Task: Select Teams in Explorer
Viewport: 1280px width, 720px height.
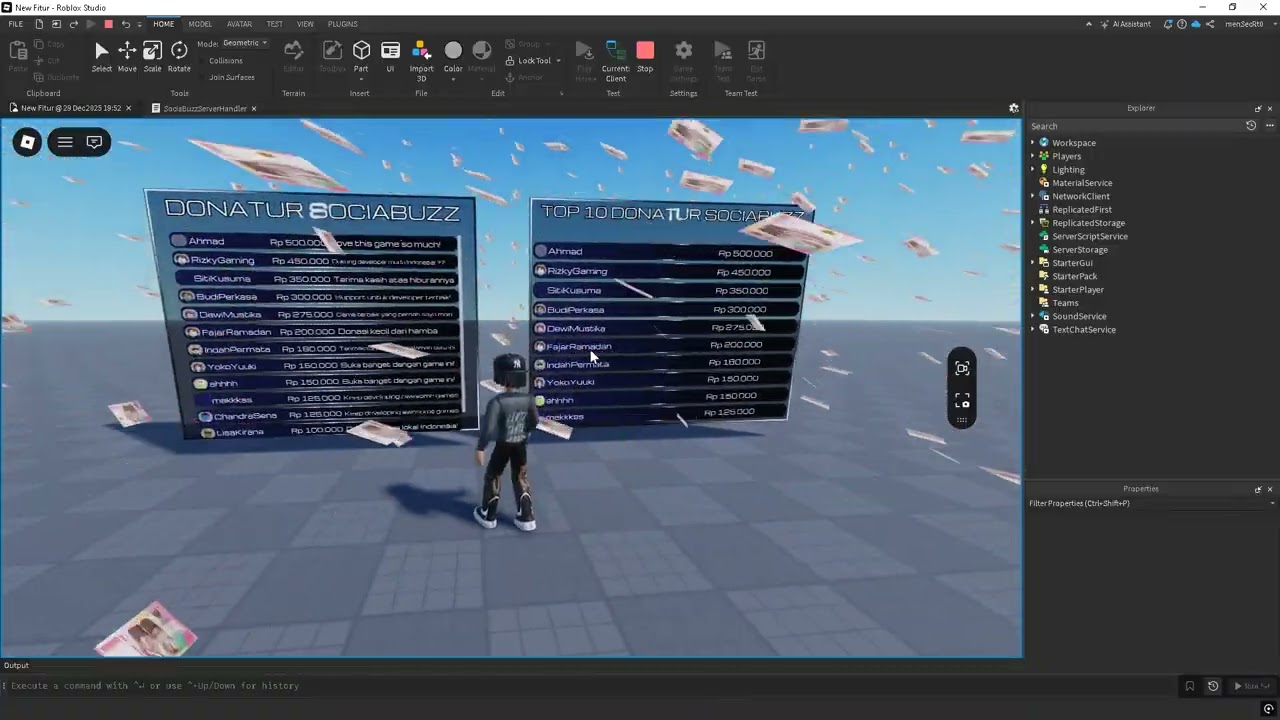Action: [x=1064, y=303]
